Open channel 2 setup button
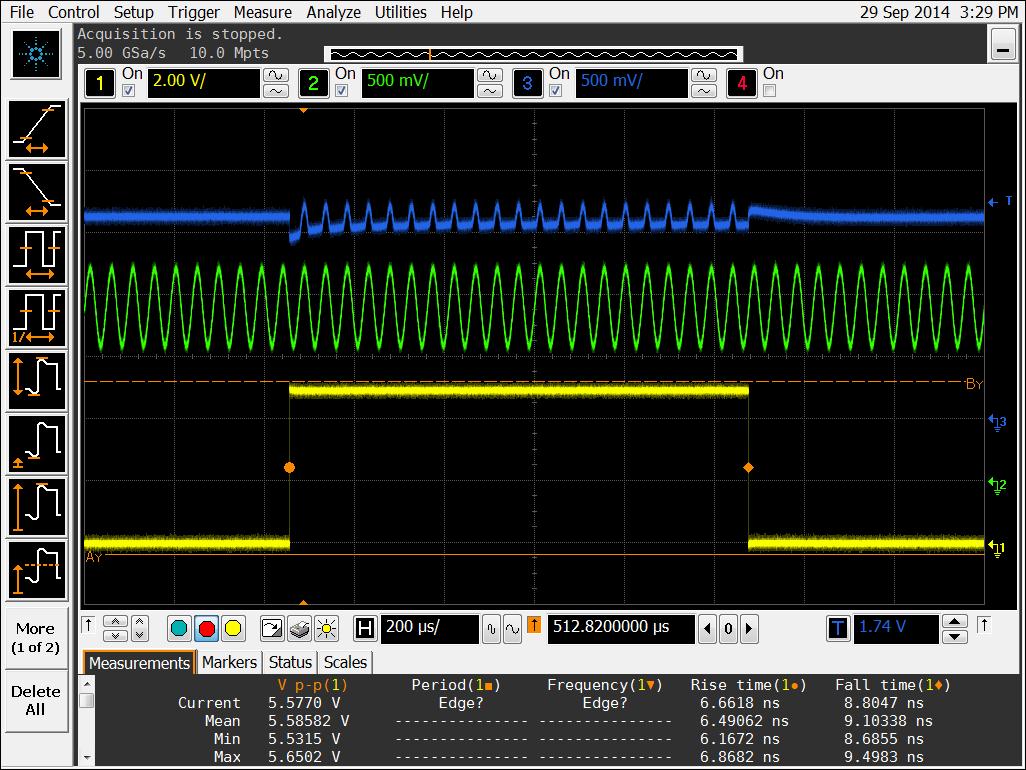1026x770 pixels. [313, 83]
